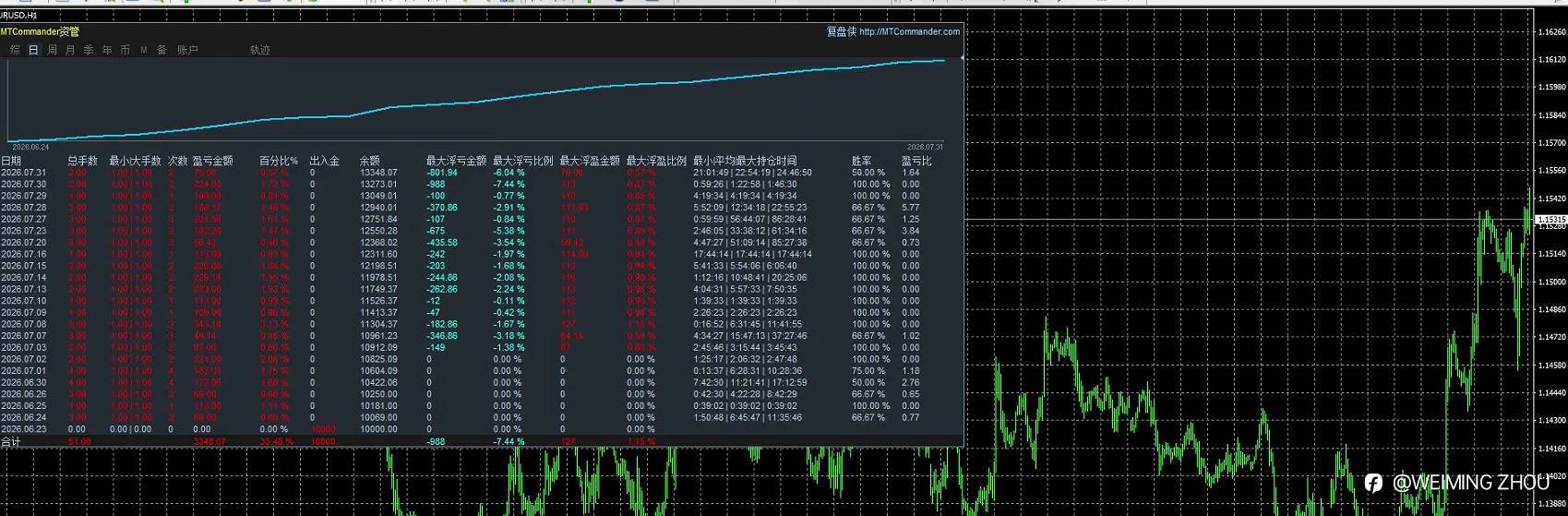The height and width of the screenshot is (516, 1568).
Task: Select the 2026.07.29 date row
Action: pyautogui.click(x=24, y=196)
